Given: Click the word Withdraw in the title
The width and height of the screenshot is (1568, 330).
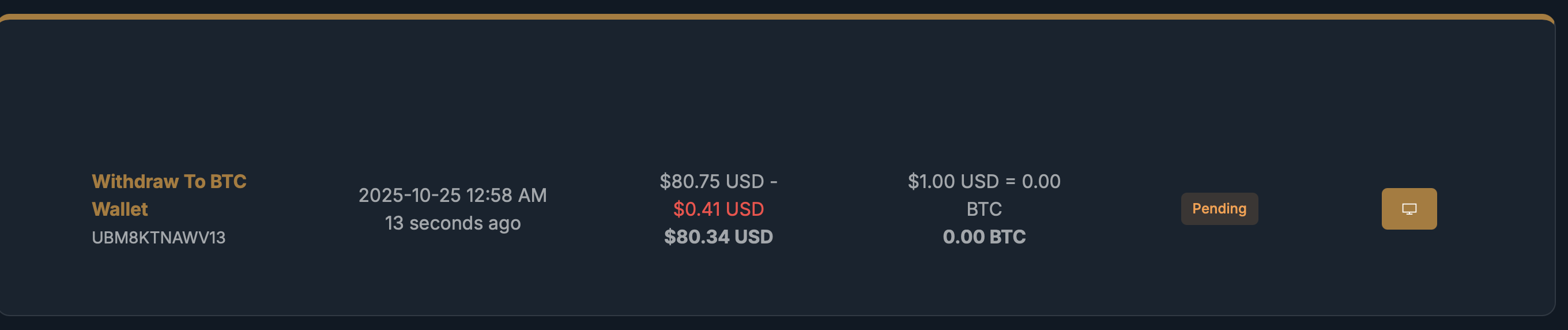Looking at the screenshot, I should click(x=135, y=181).
